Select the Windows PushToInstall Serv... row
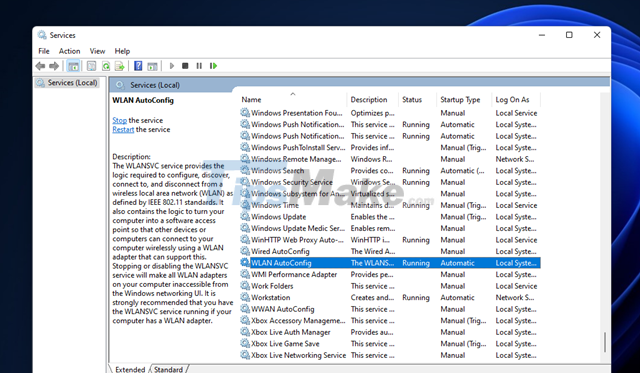Image resolution: width=640 pixels, height=373 pixels. pyautogui.click(x=390, y=148)
